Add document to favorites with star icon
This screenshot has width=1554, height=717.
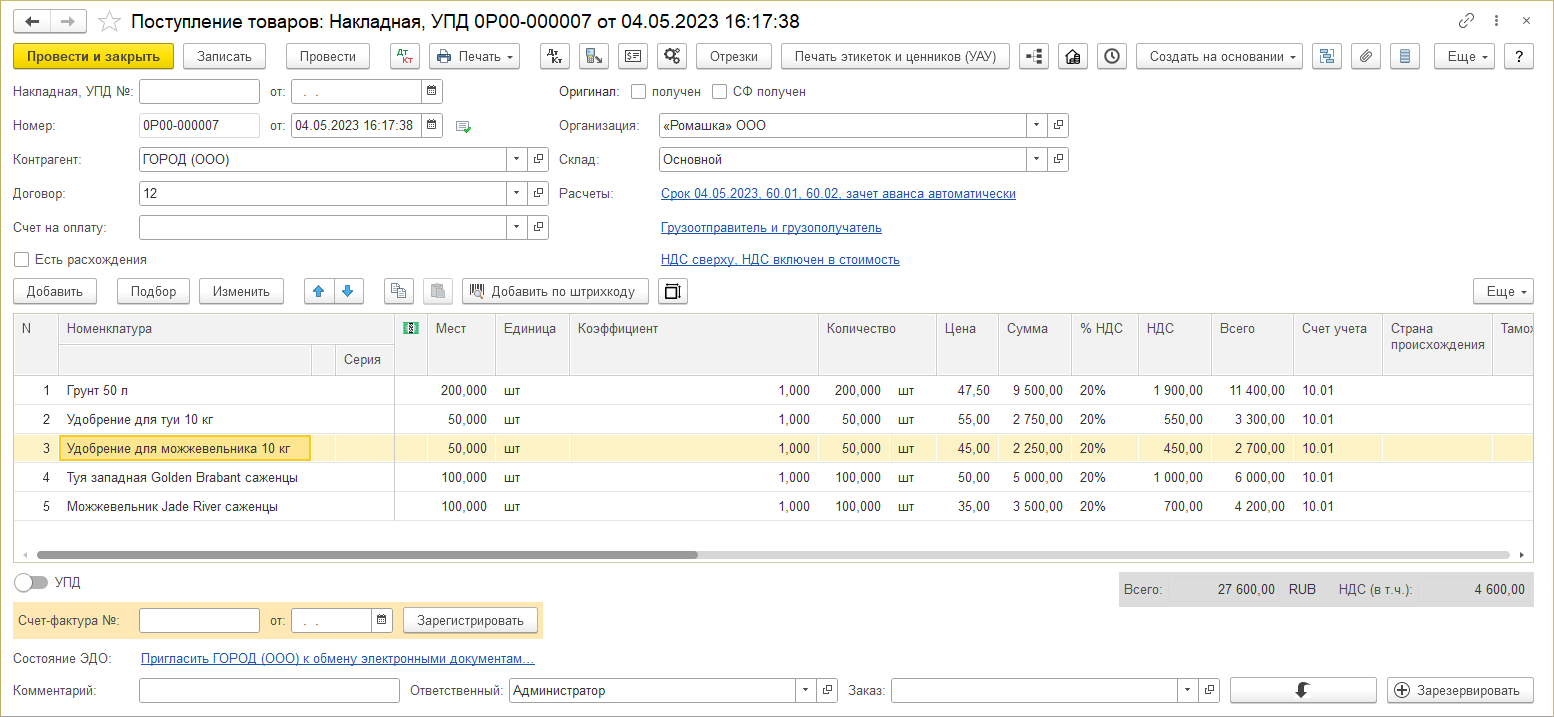pos(111,21)
